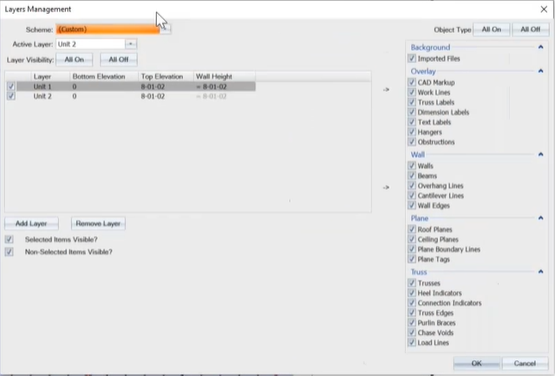Open the Scheme dropdown showing (Custom)
This screenshot has height=376, width=555.
point(113,29)
